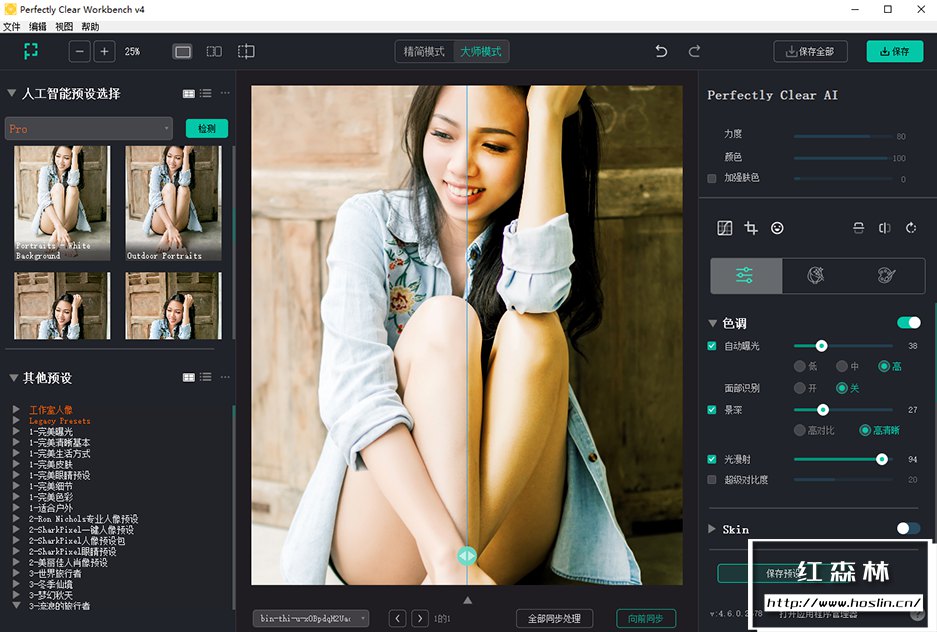The height and width of the screenshot is (632, 937).
Task: Uncheck the 光漫射 checkbox
Action: (x=712, y=459)
